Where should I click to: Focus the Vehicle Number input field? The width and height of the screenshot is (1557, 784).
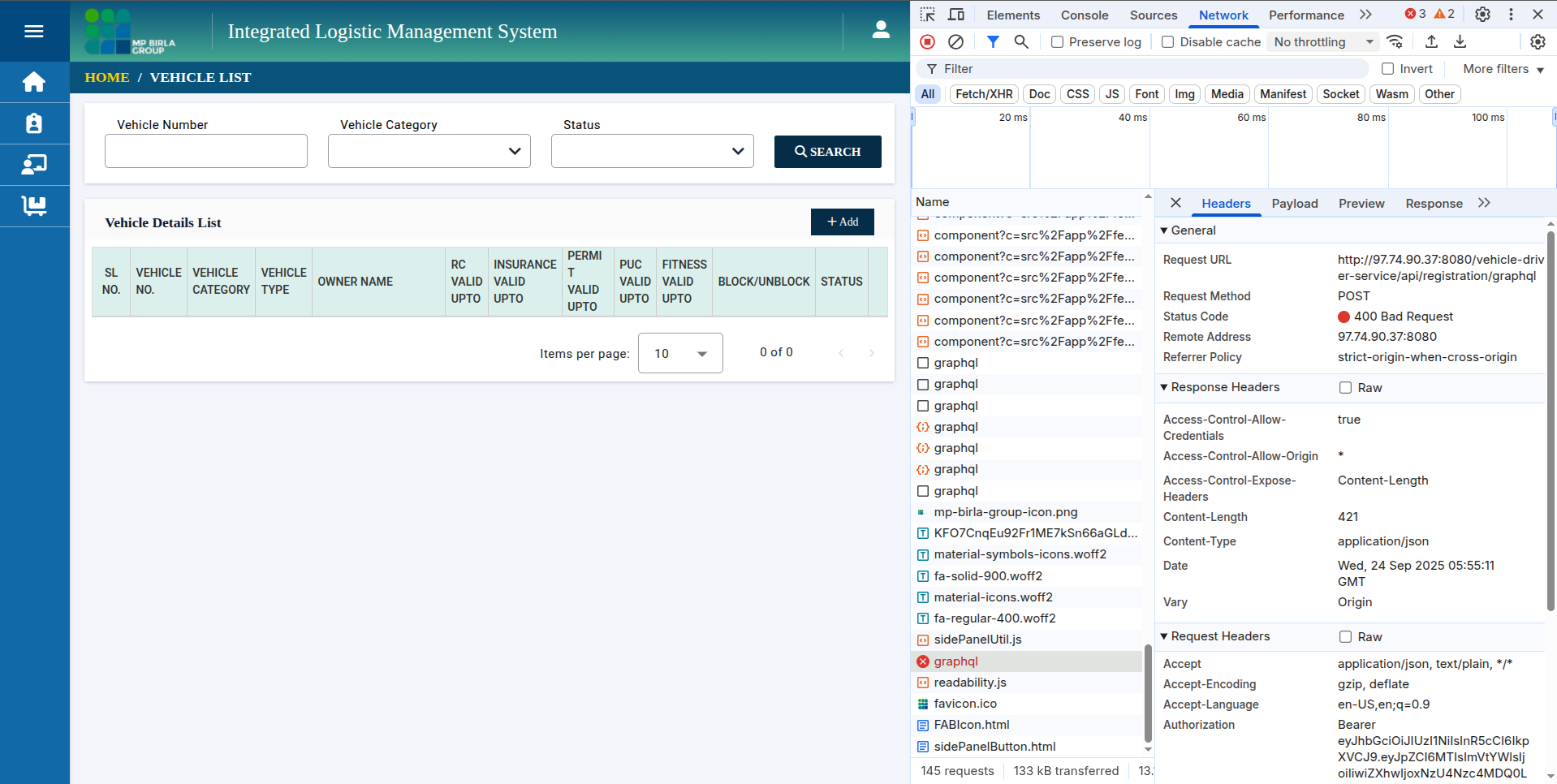click(x=206, y=151)
